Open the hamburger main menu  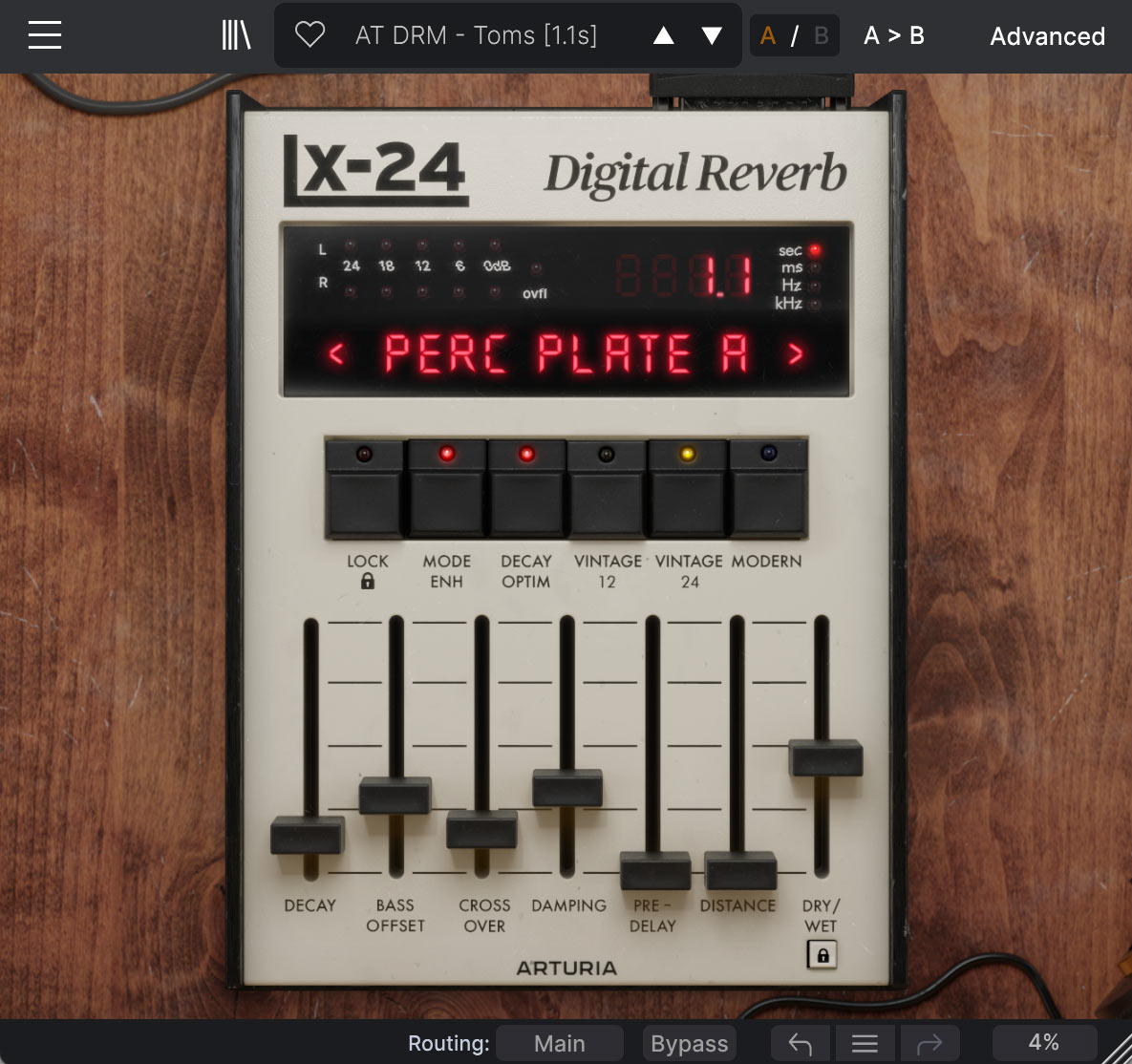[x=45, y=35]
